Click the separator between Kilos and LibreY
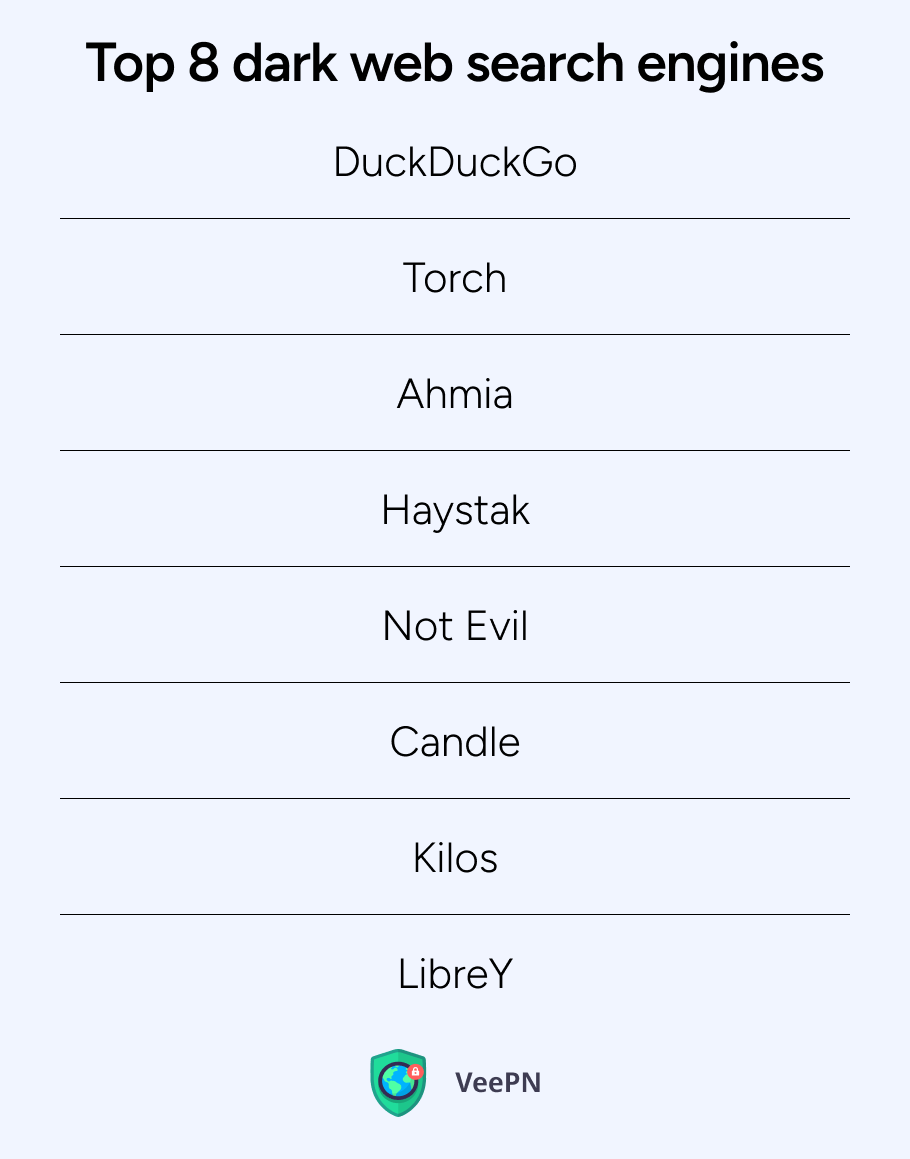Screen dimensions: 910x1159 tap(455, 914)
